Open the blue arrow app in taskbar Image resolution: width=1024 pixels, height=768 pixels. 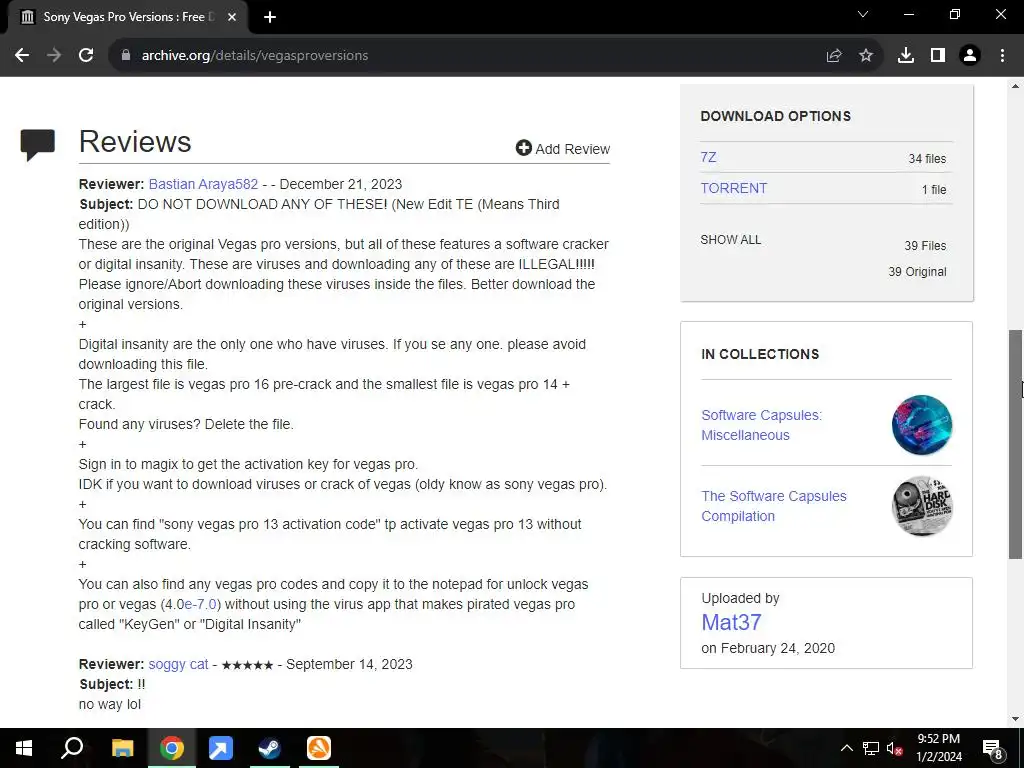[221, 748]
